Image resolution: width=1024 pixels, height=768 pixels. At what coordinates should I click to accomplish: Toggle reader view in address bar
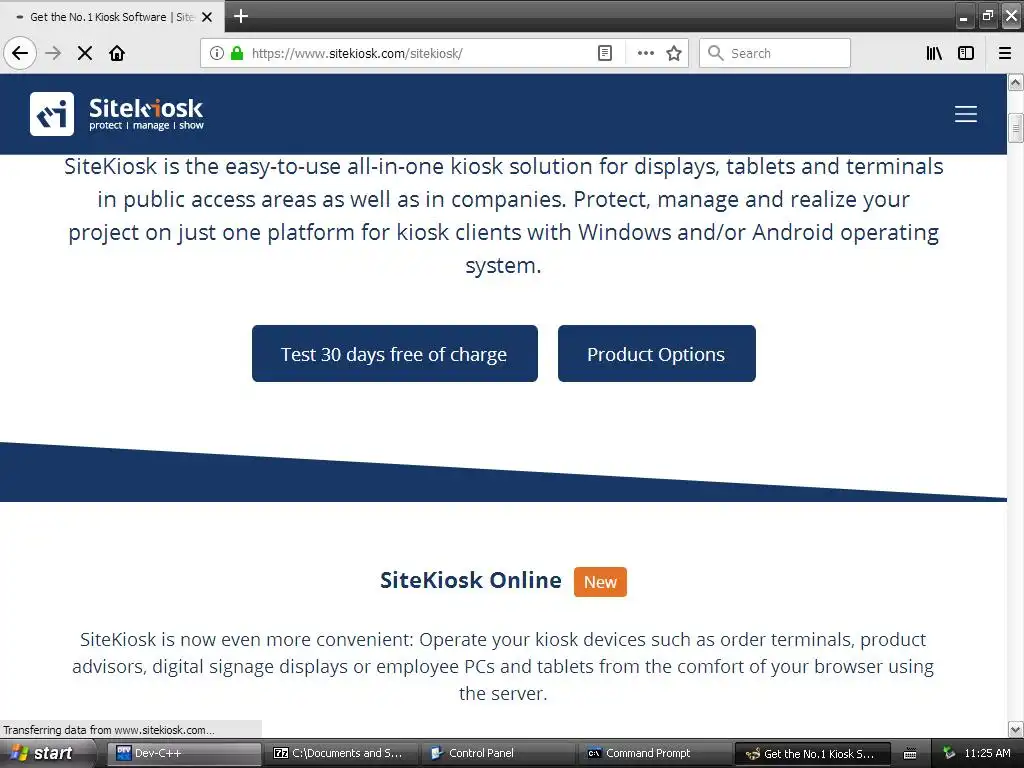point(605,53)
